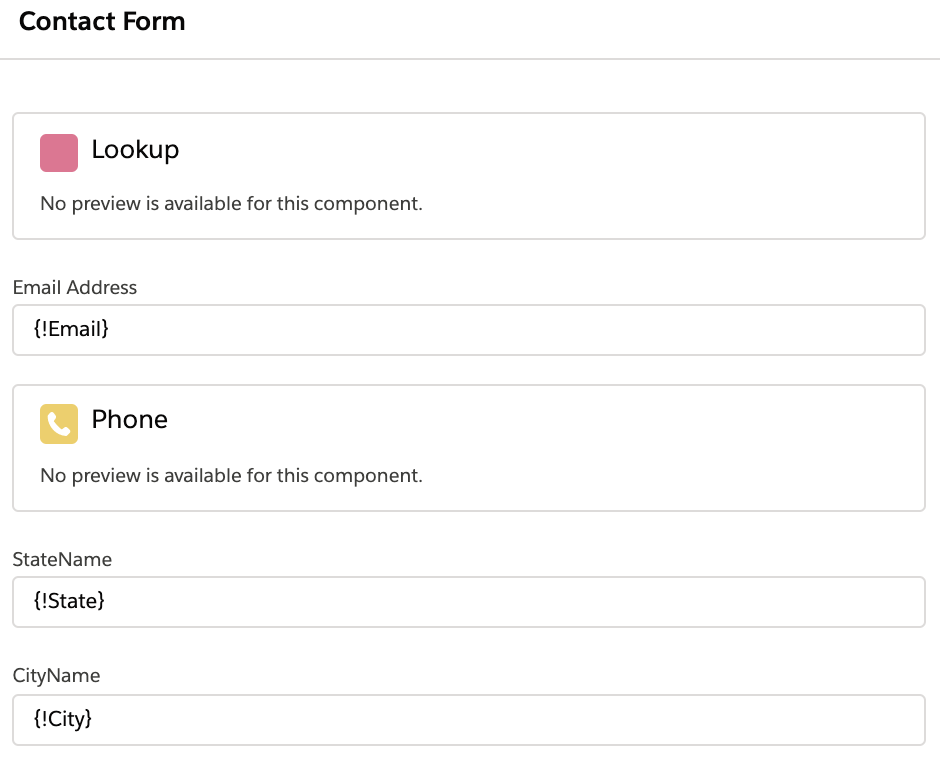Viewport: 940px width, 766px height.
Task: Click the StateName field label
Action: [x=62, y=559]
